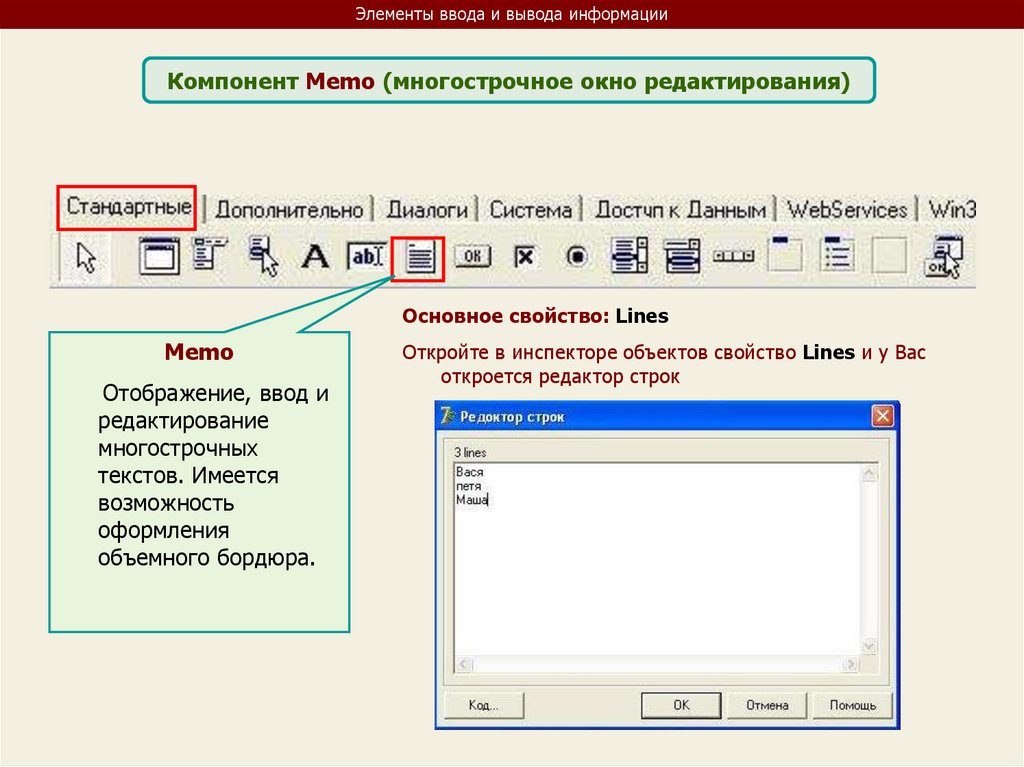Open the Доступ к Данным tab

tap(680, 210)
